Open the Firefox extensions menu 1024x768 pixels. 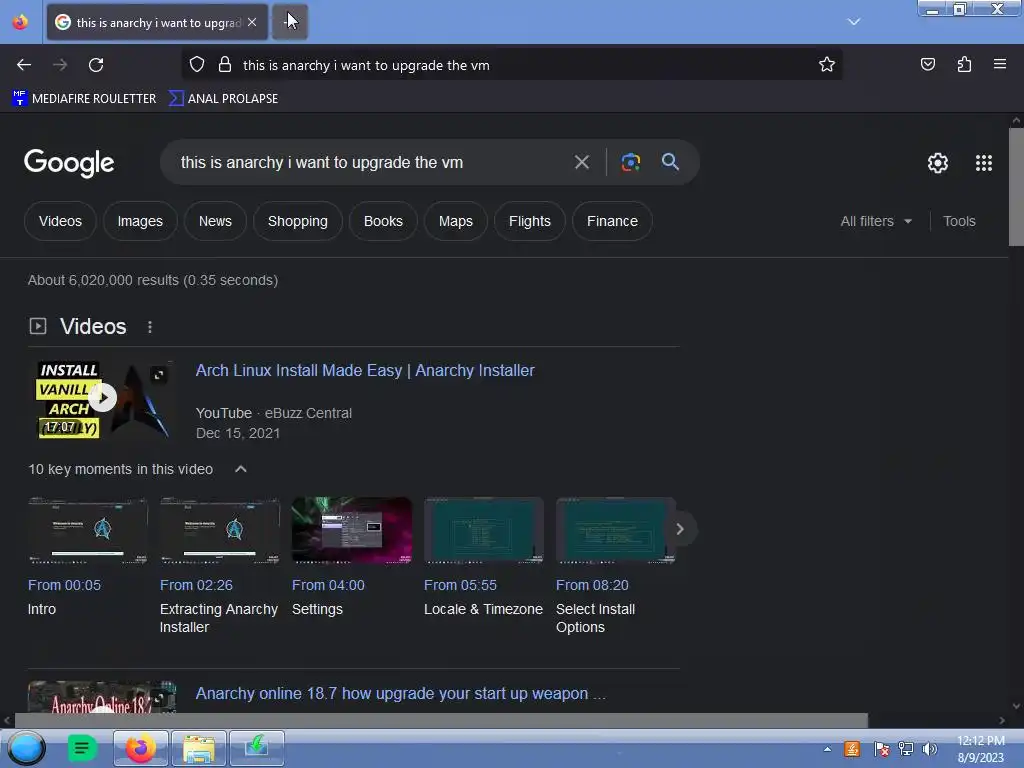coord(964,65)
